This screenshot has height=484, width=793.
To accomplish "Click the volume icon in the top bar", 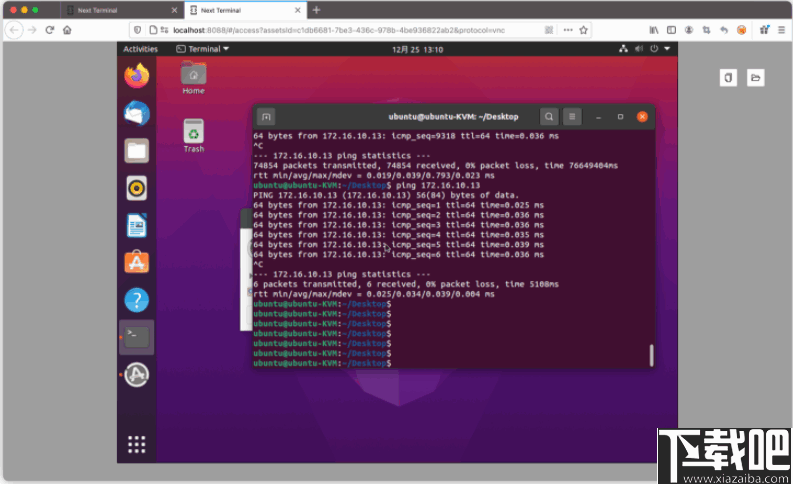I will coord(639,49).
